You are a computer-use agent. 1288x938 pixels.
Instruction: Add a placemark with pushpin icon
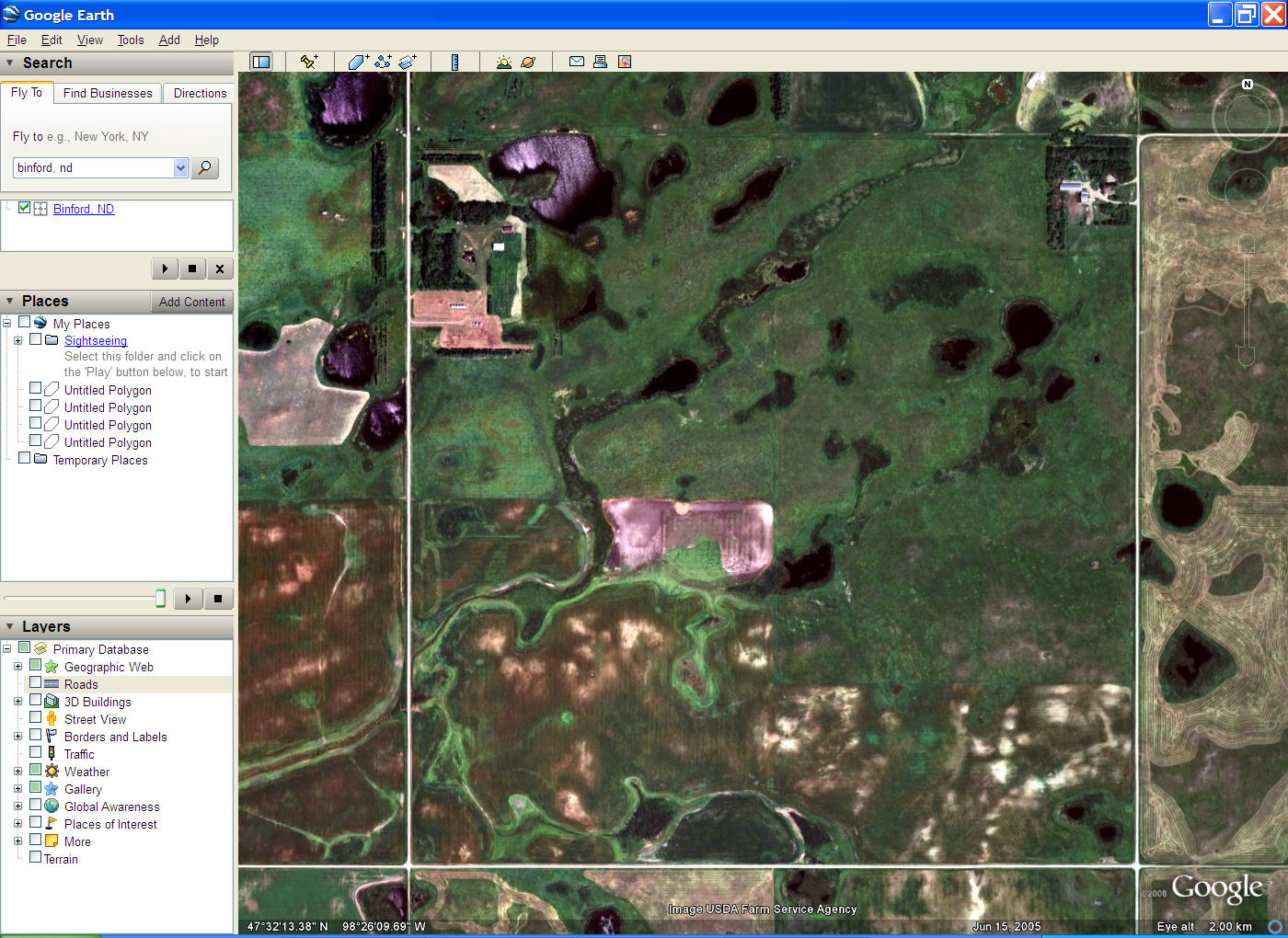[309, 62]
